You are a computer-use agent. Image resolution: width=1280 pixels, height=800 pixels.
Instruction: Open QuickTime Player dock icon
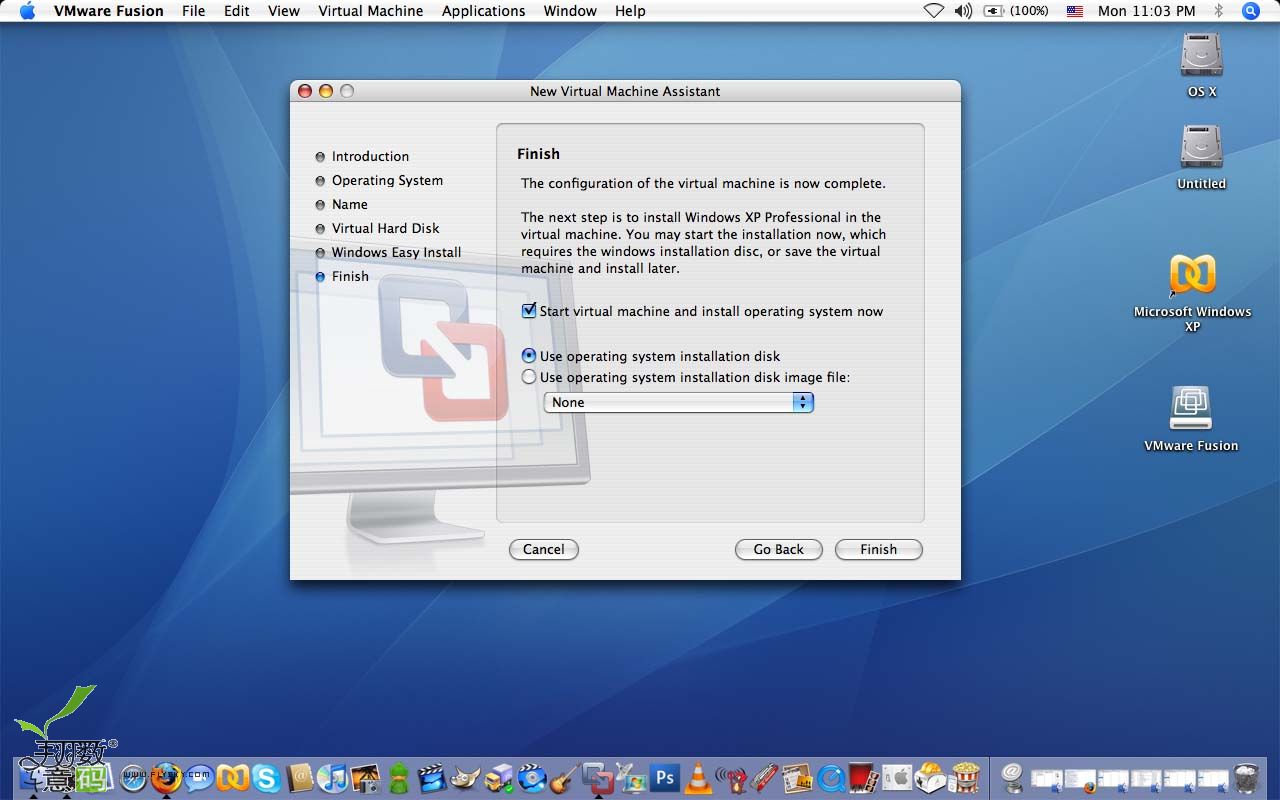(831, 777)
